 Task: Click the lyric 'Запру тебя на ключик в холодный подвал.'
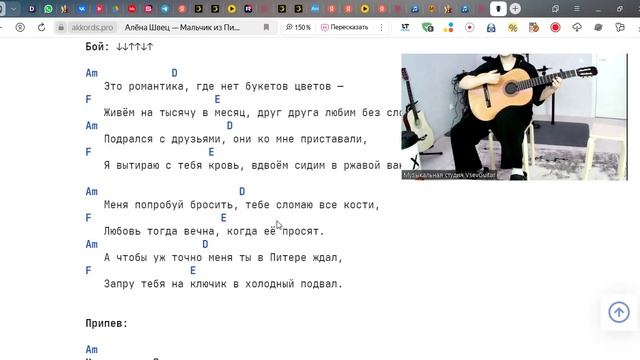click(223, 284)
